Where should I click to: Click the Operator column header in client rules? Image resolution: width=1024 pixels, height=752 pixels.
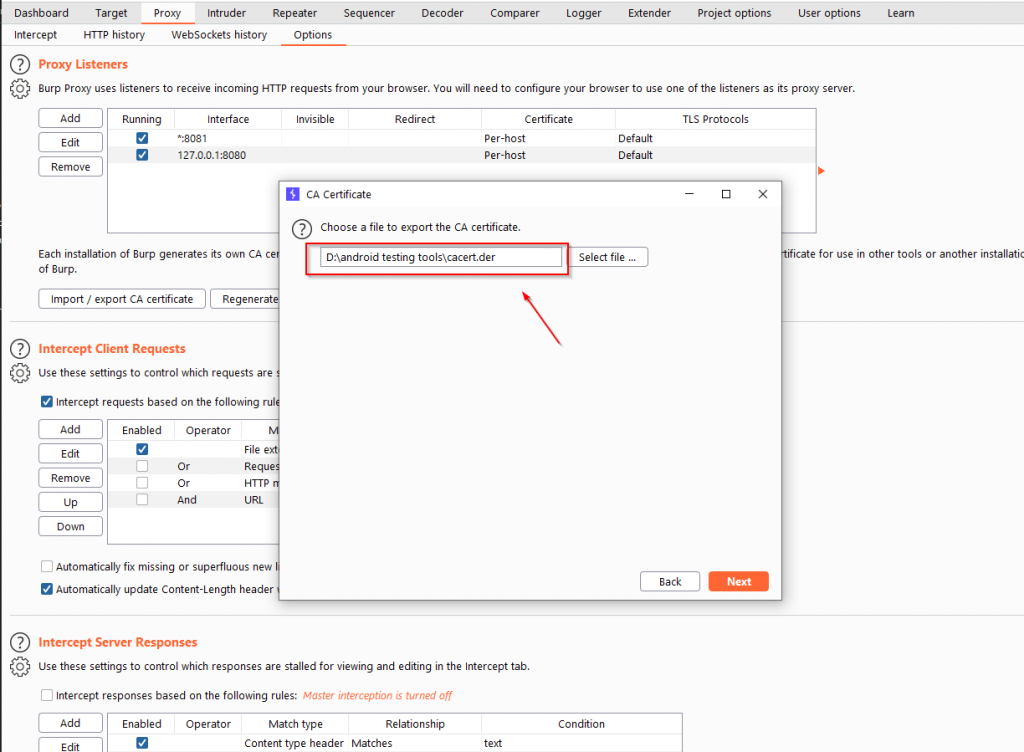[x=208, y=430]
